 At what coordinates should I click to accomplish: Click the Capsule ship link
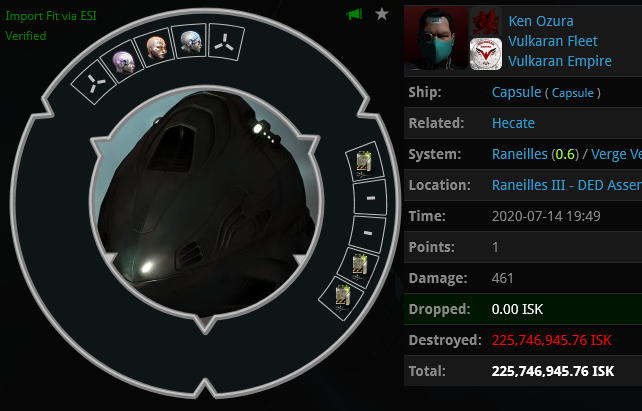[516, 92]
